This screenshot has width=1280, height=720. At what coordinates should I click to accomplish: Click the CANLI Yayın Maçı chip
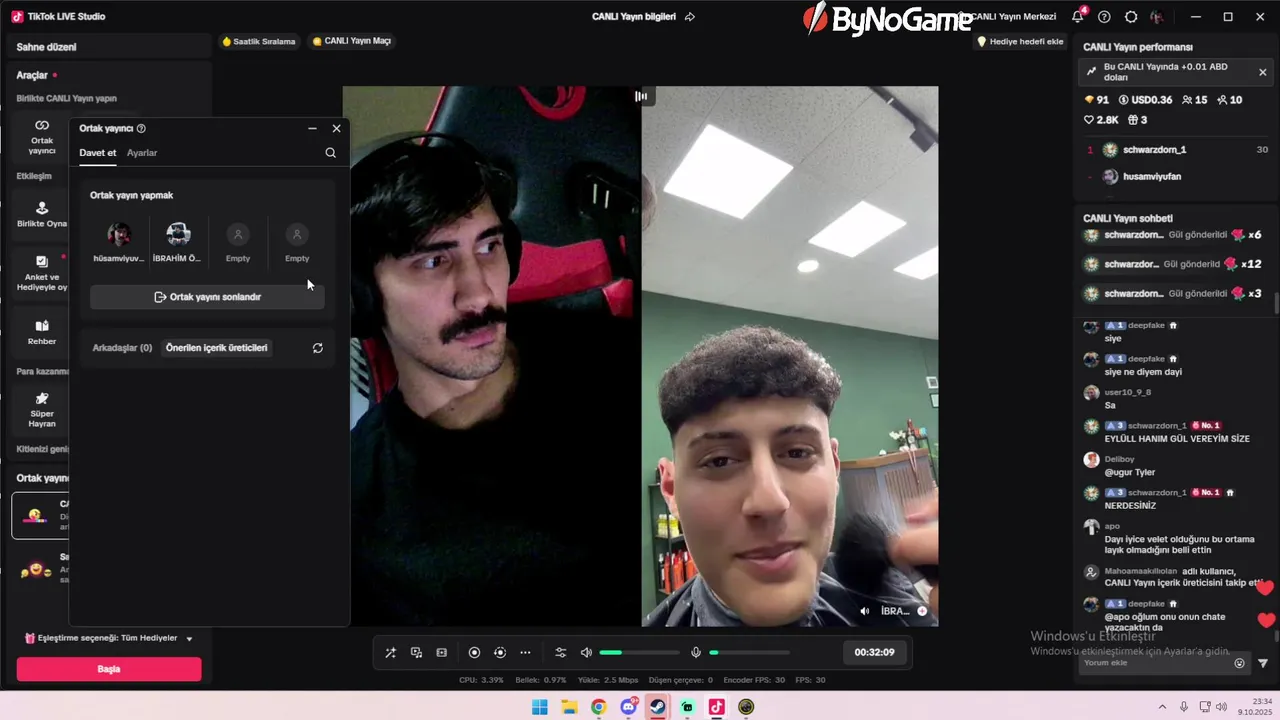[352, 41]
